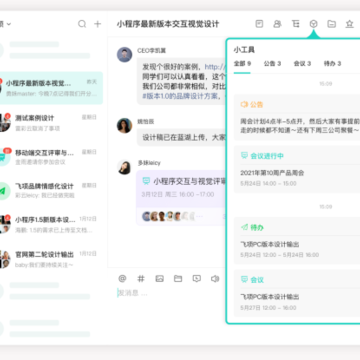Click the baby:我们要持续关注 preview text
Viewport: 360px width, 360px height.
point(44,265)
